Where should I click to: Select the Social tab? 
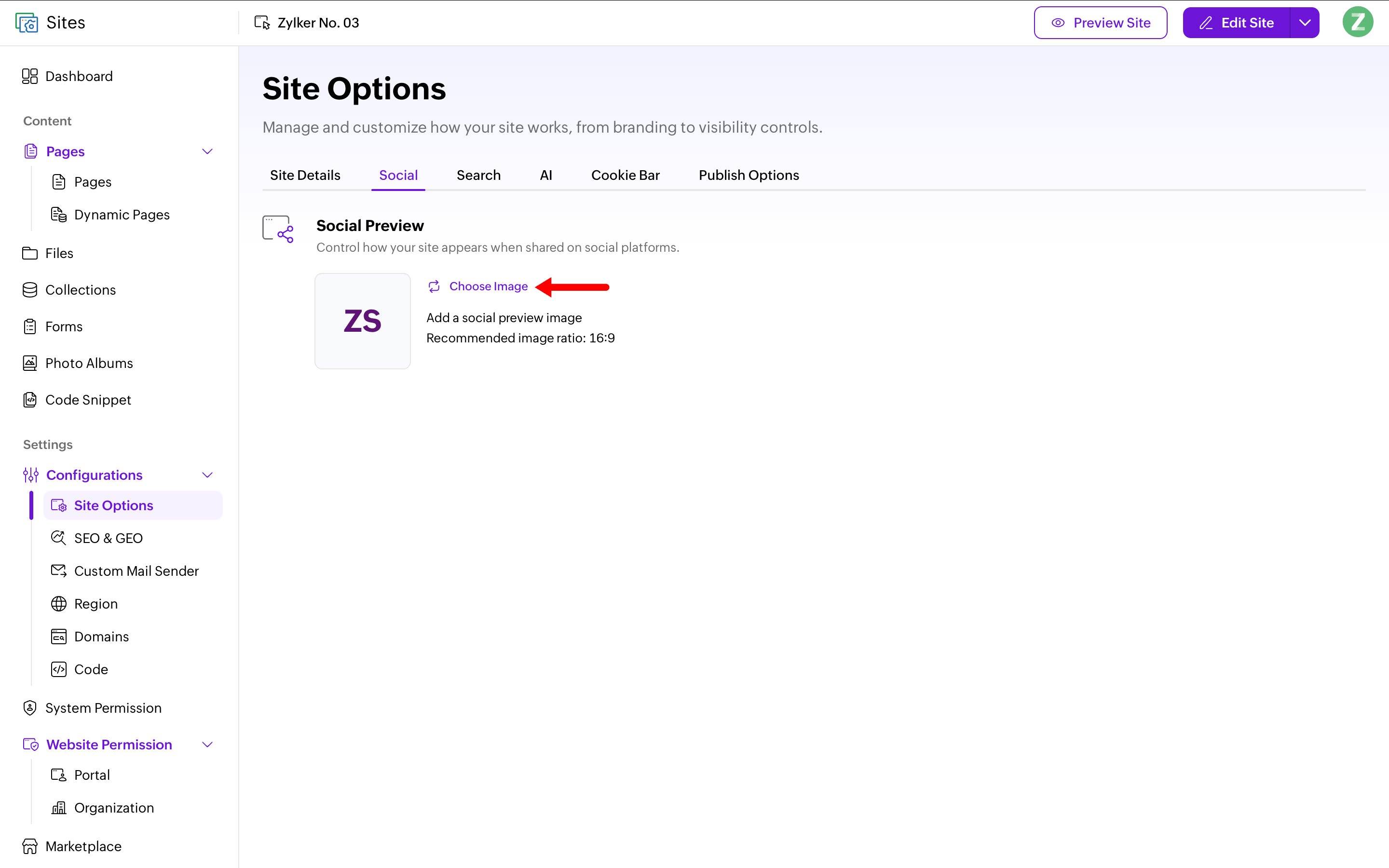[398, 175]
